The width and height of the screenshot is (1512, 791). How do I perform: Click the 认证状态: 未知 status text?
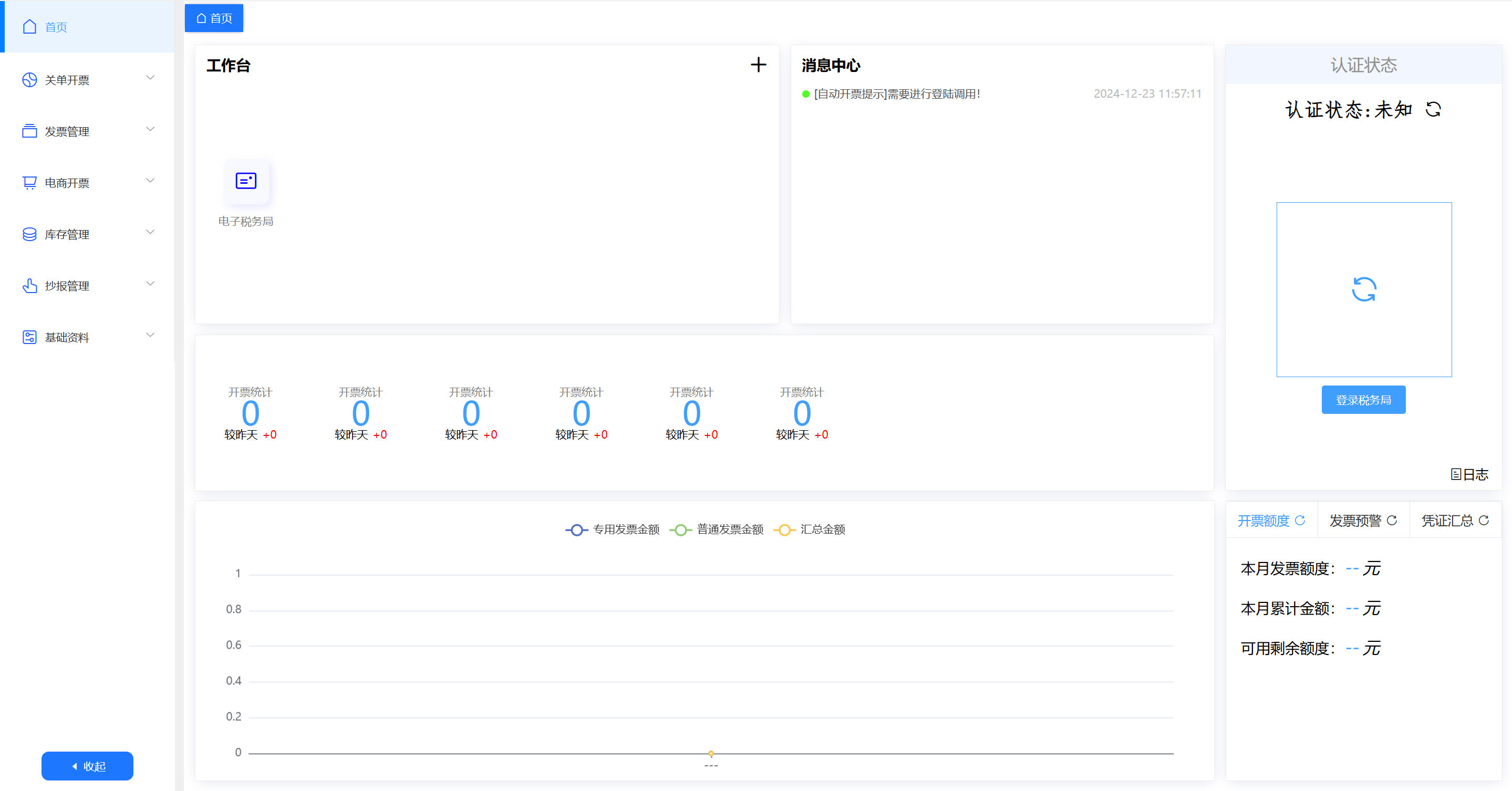click(x=1349, y=110)
